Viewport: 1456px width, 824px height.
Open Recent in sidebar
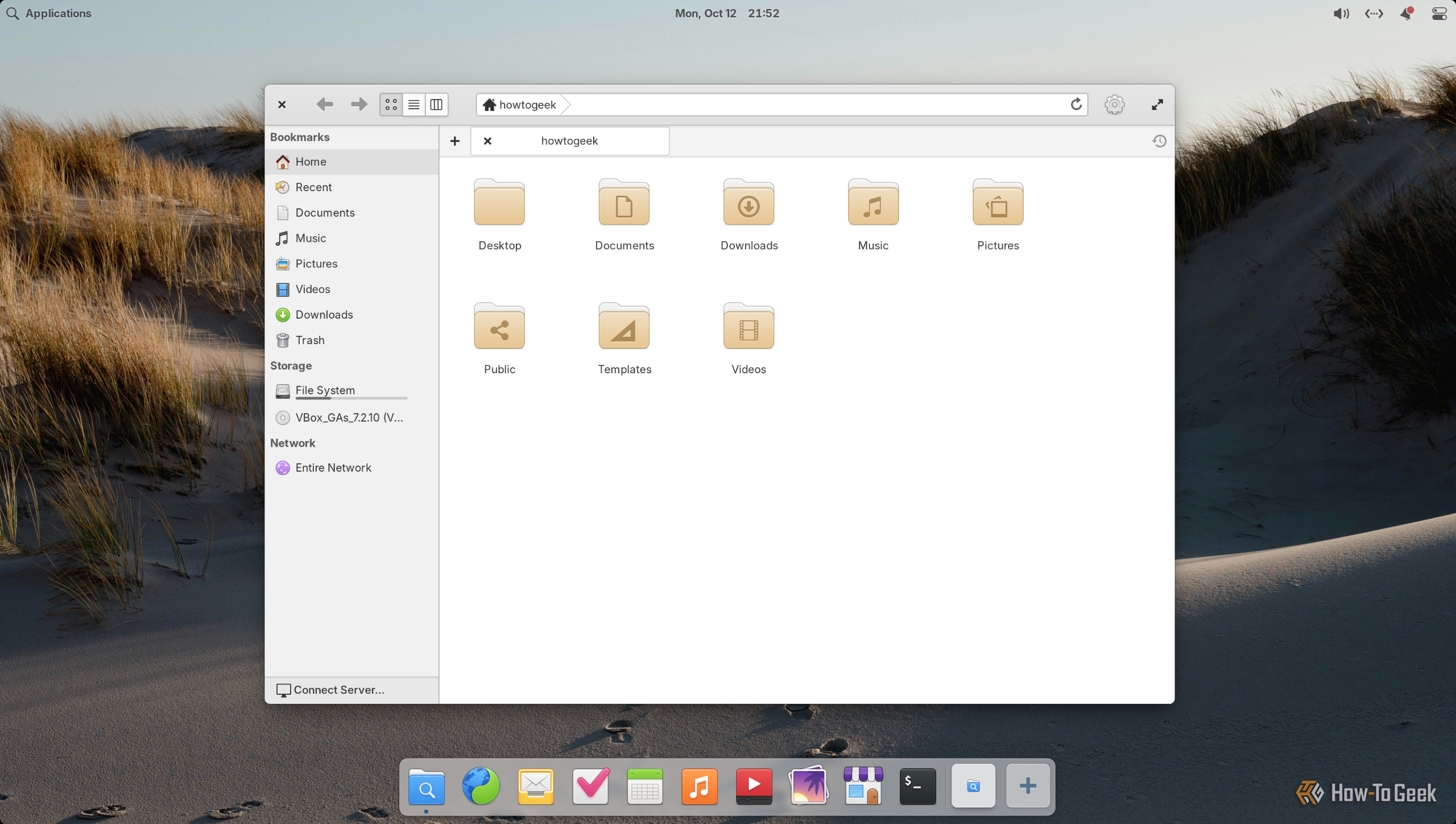click(351, 187)
